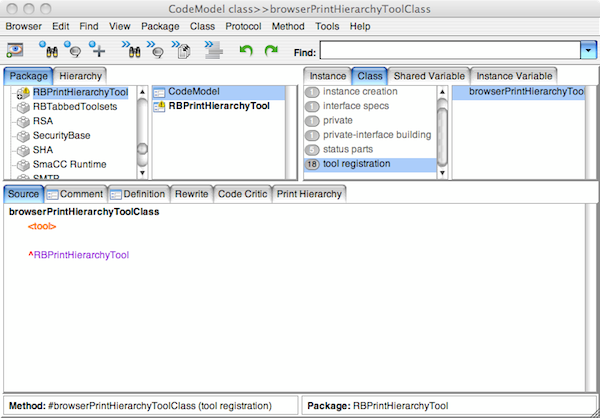Viewport: 600px width, 418px height.
Task: Open the Class menu
Action: [x=202, y=26]
